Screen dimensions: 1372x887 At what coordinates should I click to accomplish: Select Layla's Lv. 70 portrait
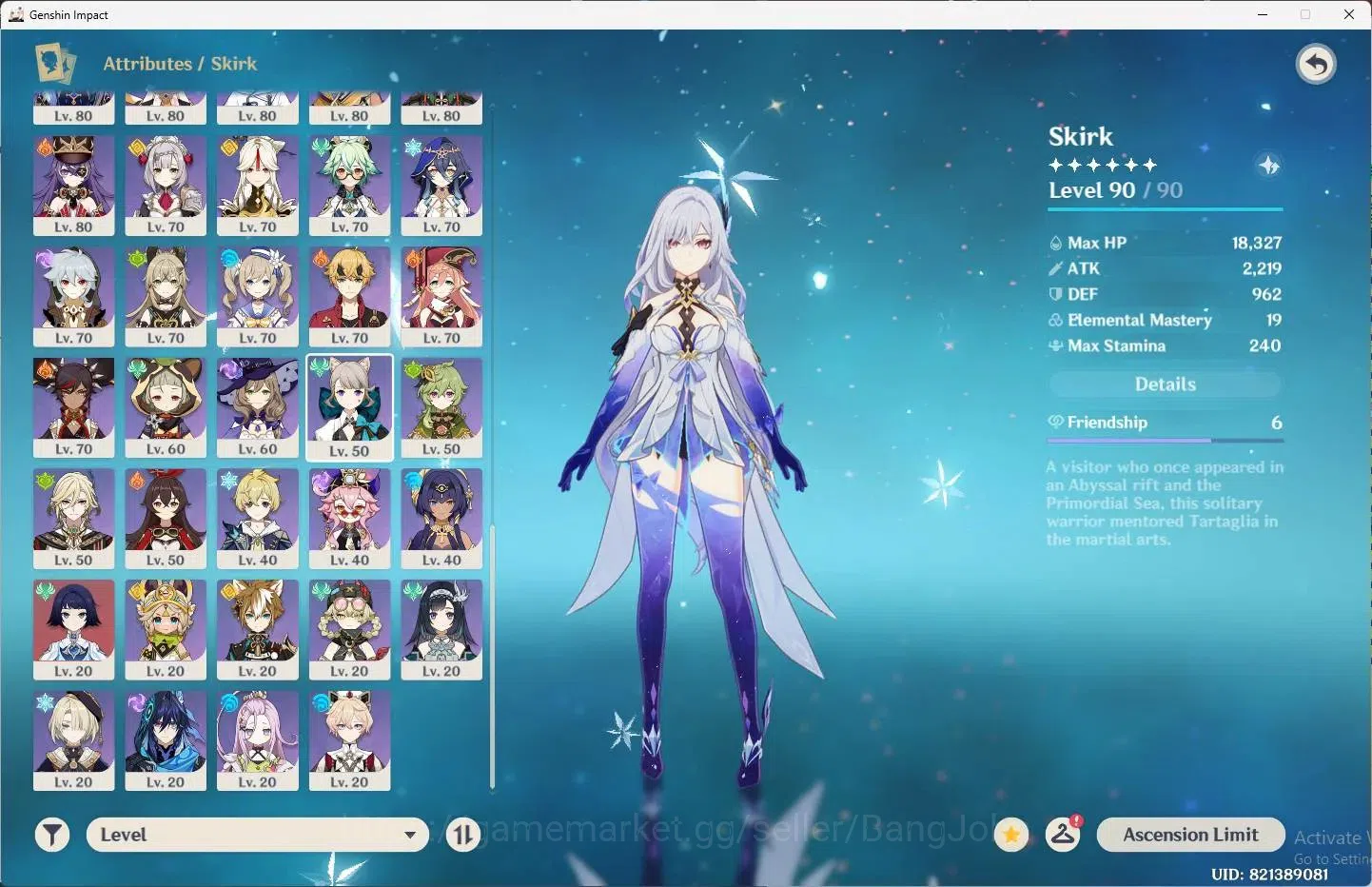(441, 186)
